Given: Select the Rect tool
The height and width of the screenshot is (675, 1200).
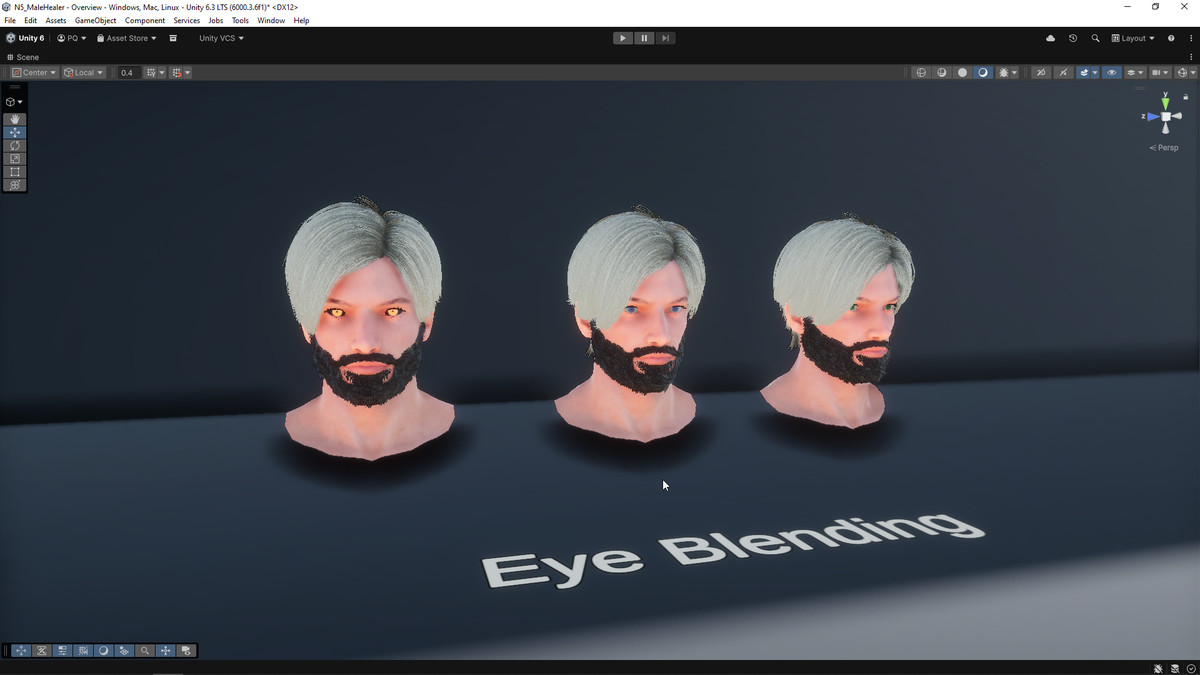Looking at the screenshot, I should (x=15, y=172).
